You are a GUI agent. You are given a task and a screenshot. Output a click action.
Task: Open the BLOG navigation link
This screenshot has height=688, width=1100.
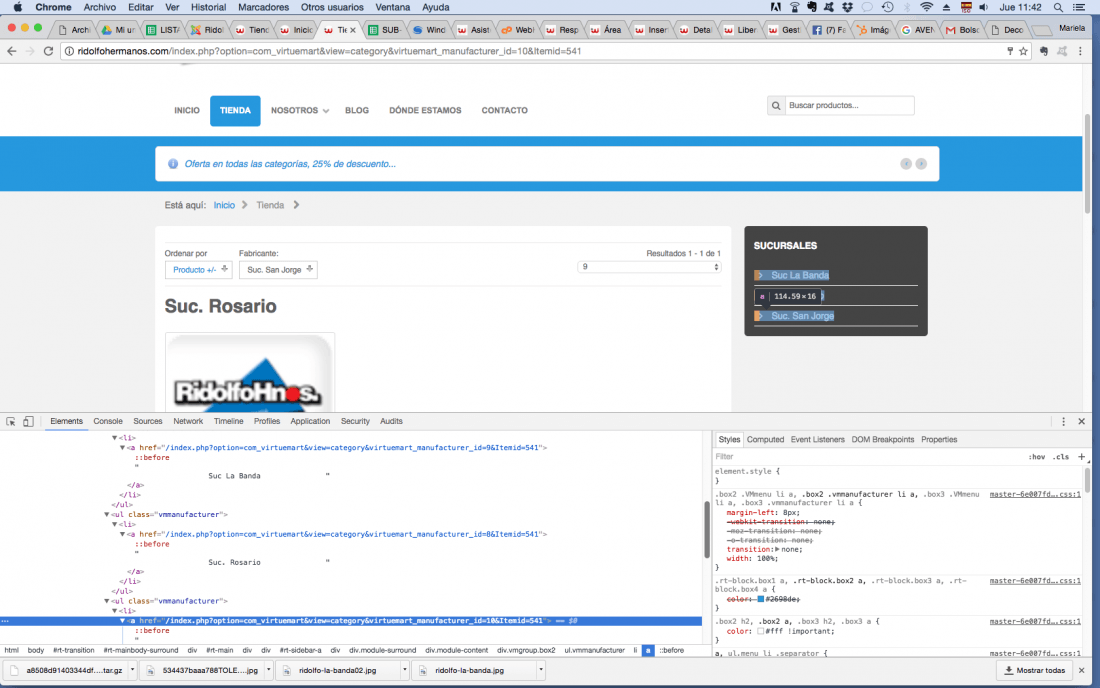356,111
